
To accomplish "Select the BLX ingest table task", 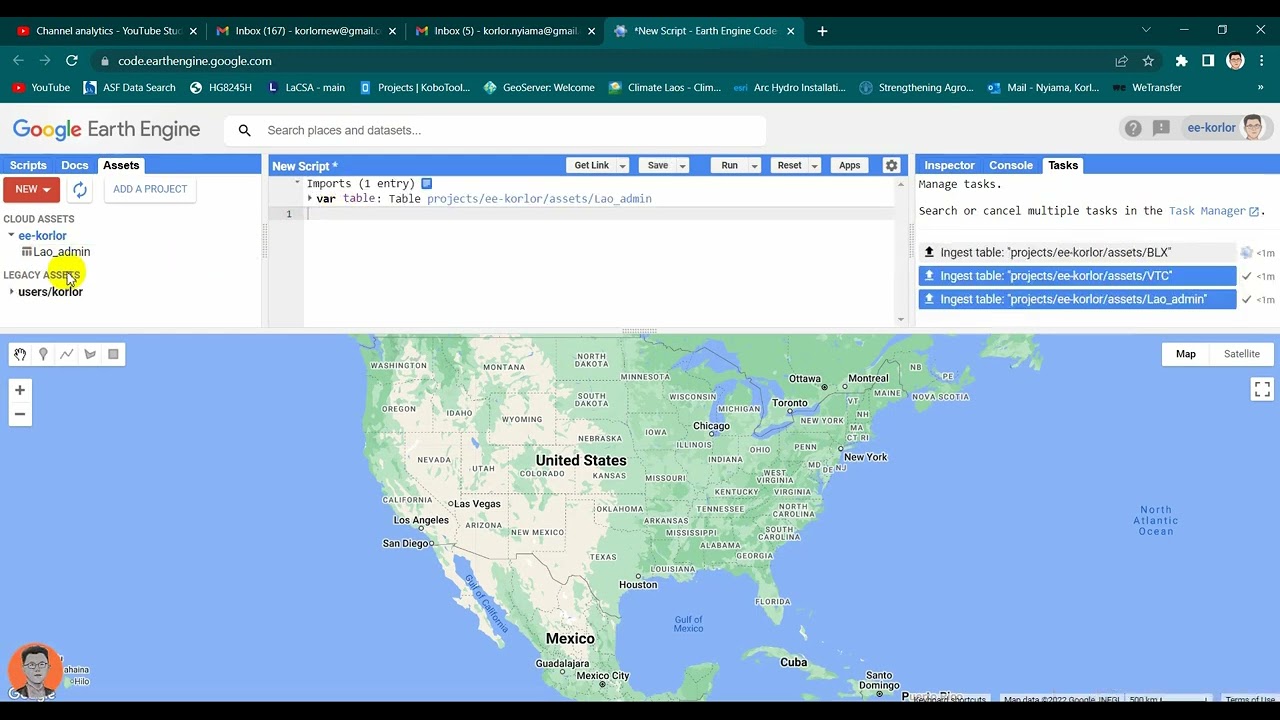I will pos(1077,252).
